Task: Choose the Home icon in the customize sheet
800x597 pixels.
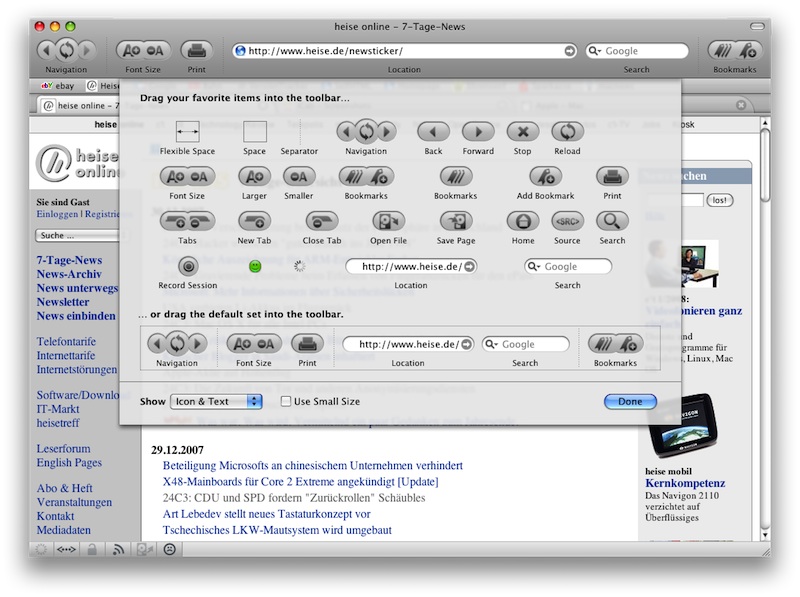Action: click(523, 222)
